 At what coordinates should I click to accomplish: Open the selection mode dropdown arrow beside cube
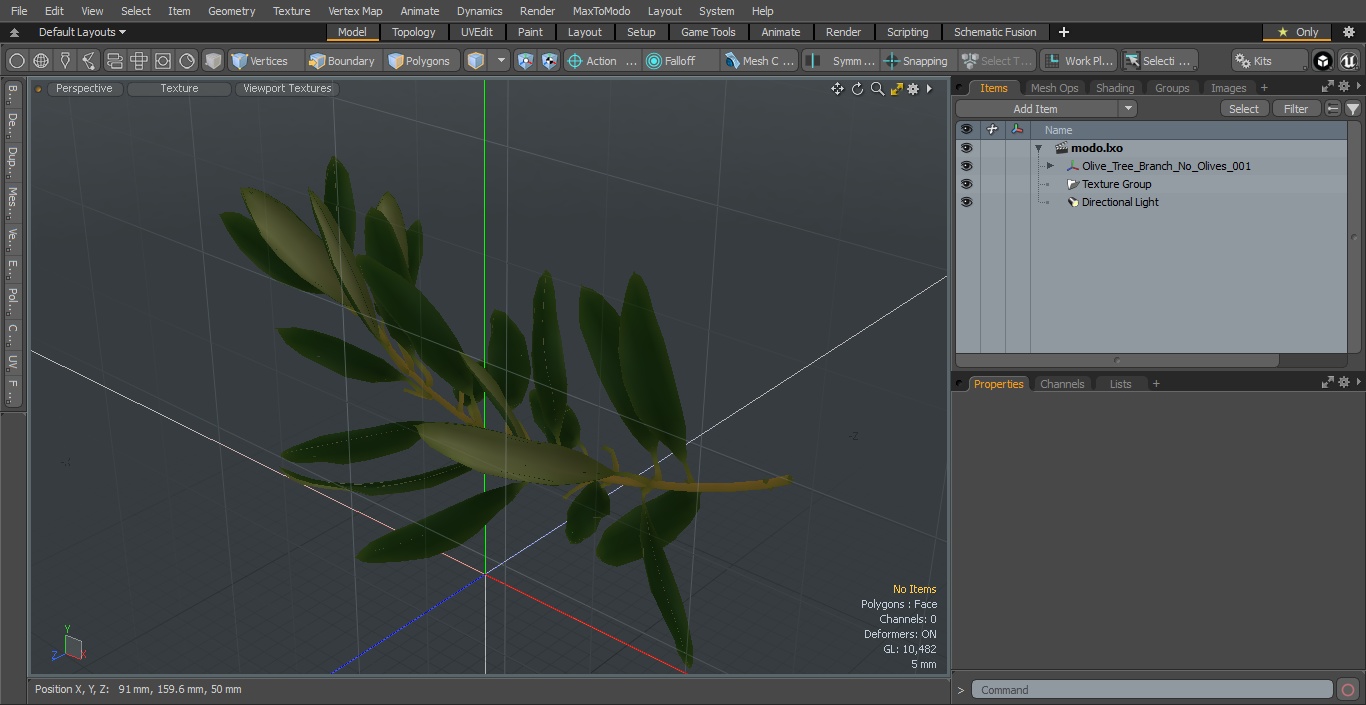502,61
